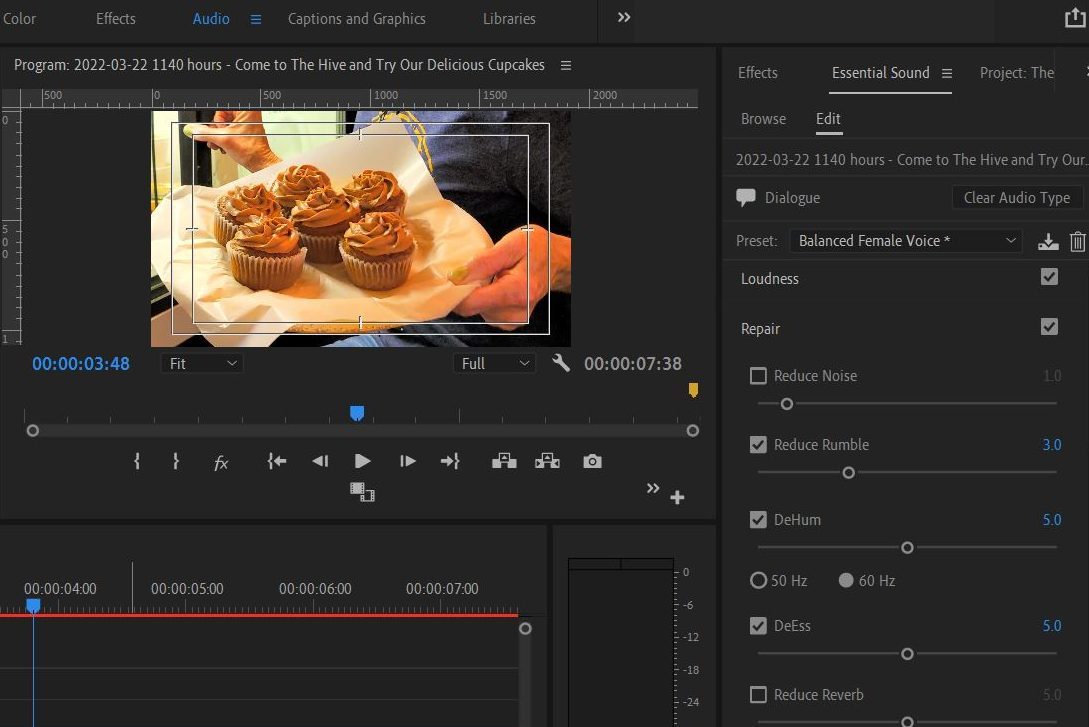The image size is (1089, 727).
Task: Show more transport buttons chevron
Action: (x=653, y=488)
